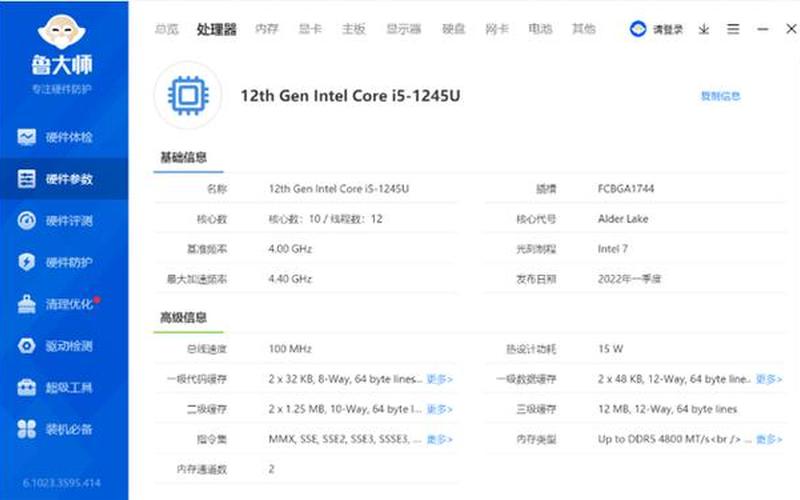Click the large title 12th Gen Intel Core i5-1245U
Image resolution: width=800 pixels, height=500 pixels.
(350, 96)
